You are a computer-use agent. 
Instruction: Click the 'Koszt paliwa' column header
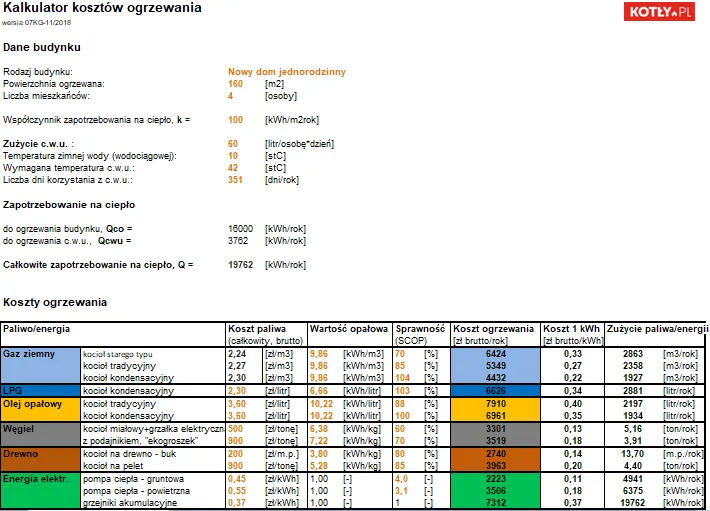[257, 329]
